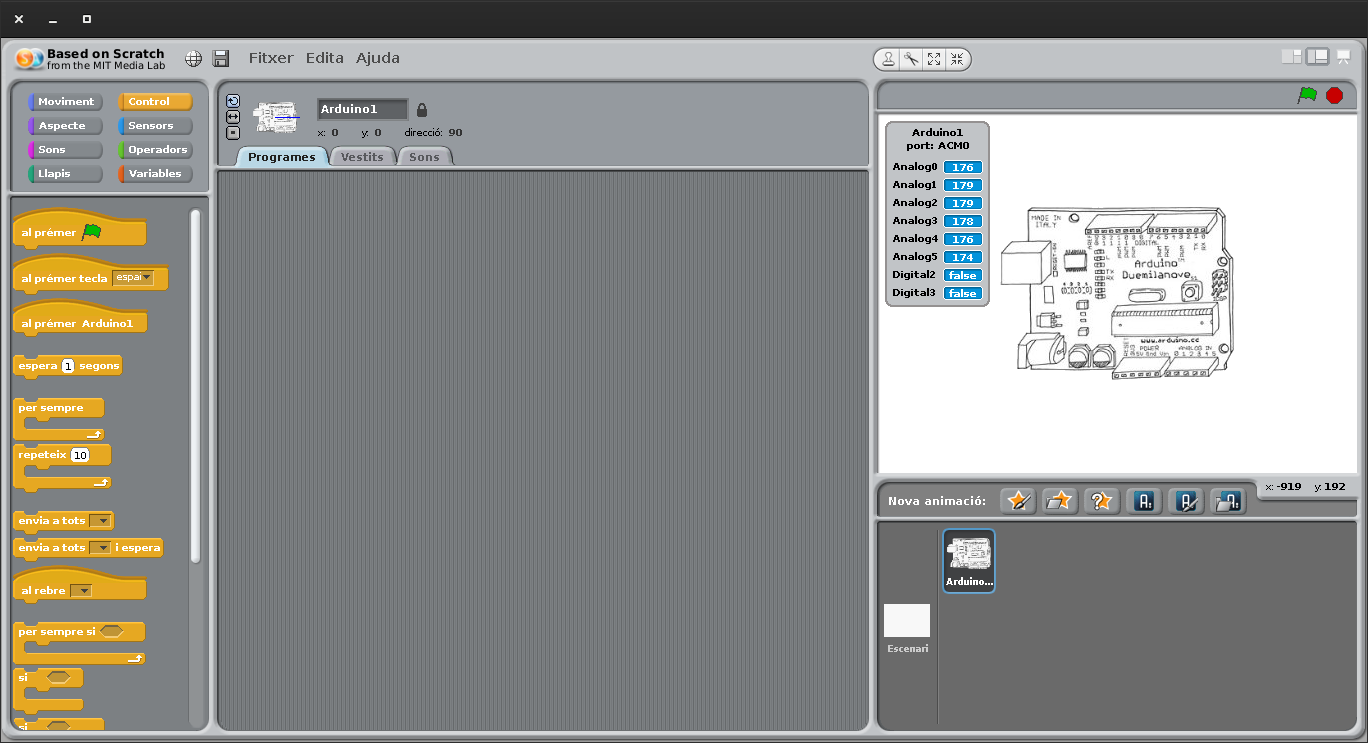This screenshot has width=1368, height=743.
Task: Open the Edita menu
Action: pyautogui.click(x=325, y=58)
